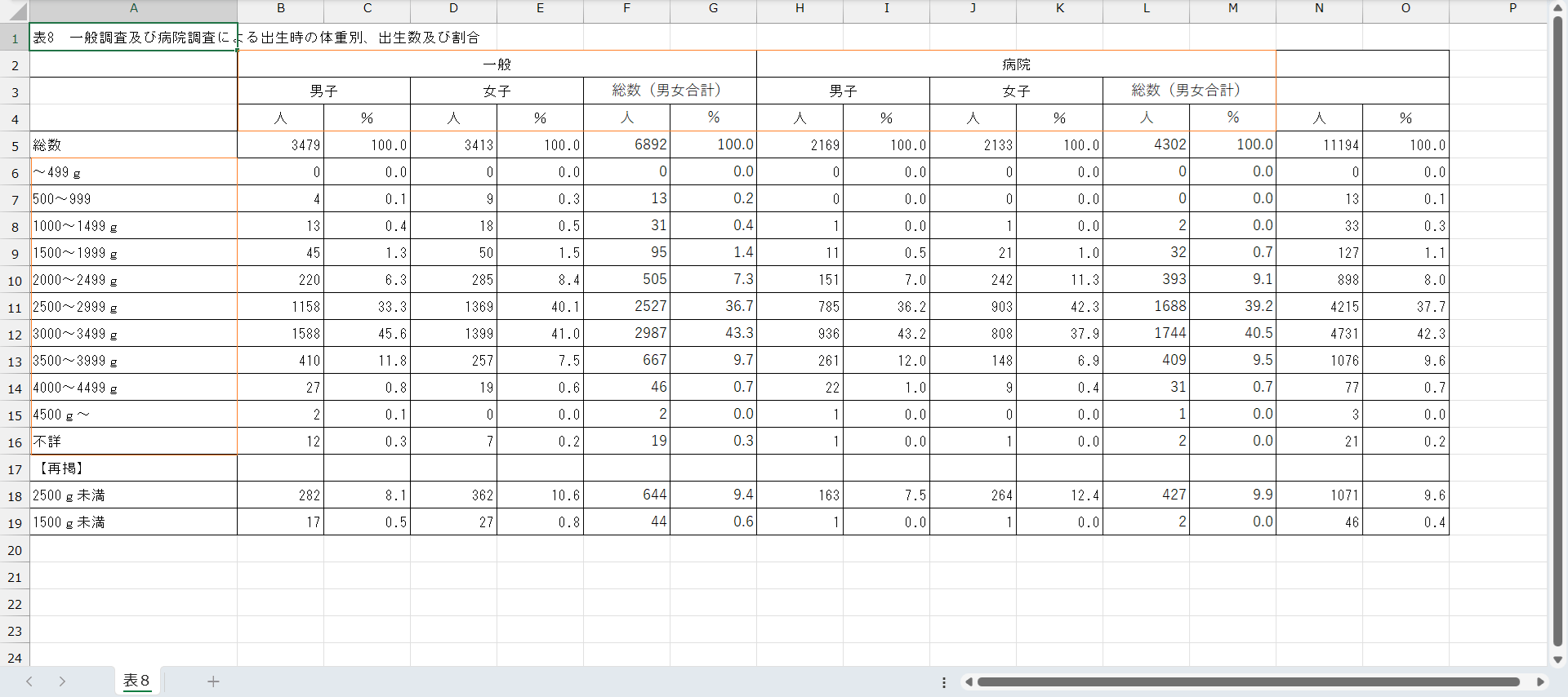Click the horizontal scrollbar left arrow
The width and height of the screenshot is (1568, 697).
pyautogui.click(x=969, y=682)
